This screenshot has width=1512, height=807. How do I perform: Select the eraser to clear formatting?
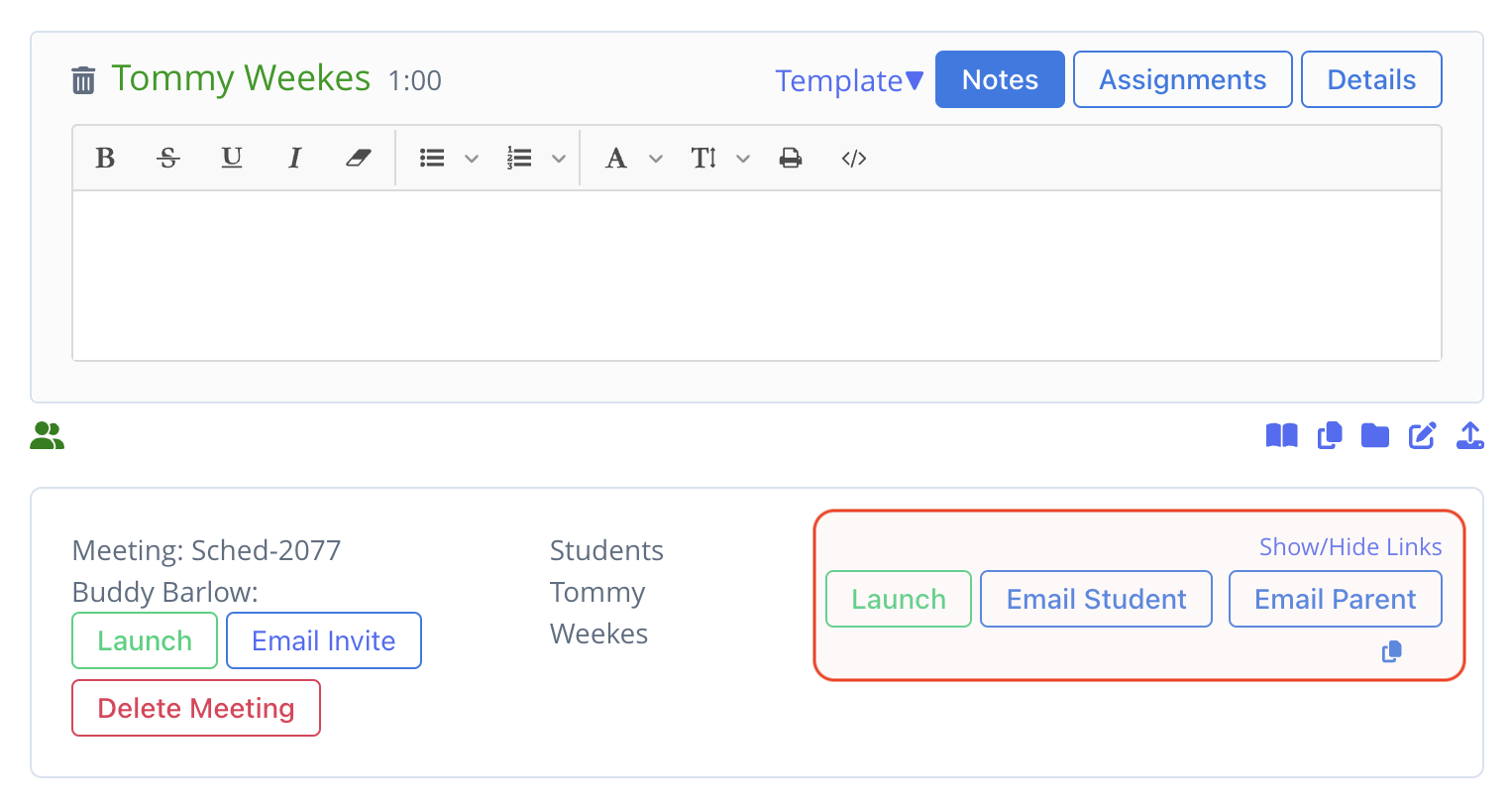click(358, 158)
